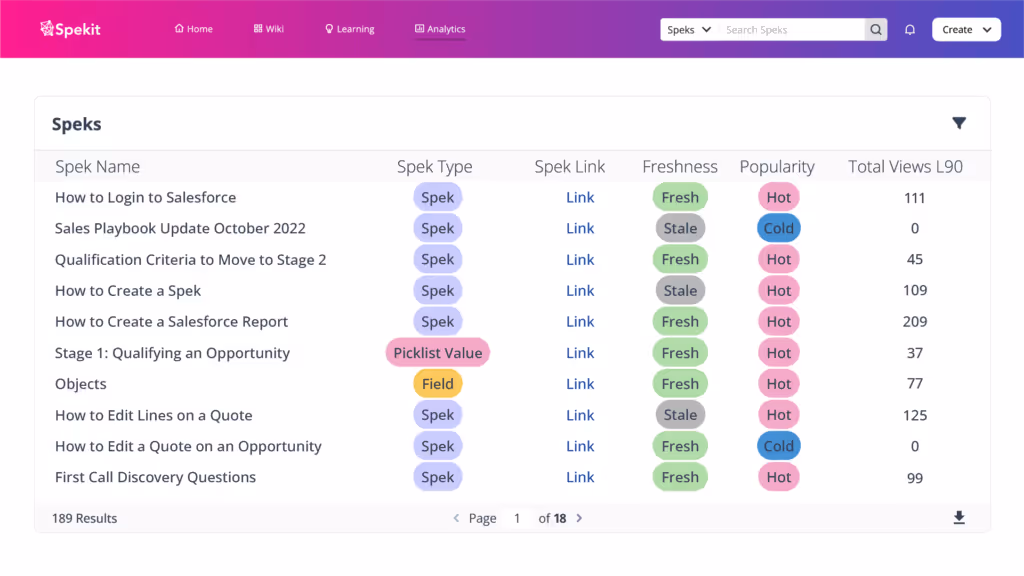
Task: Open the Create dropdown button
Action: click(966, 29)
